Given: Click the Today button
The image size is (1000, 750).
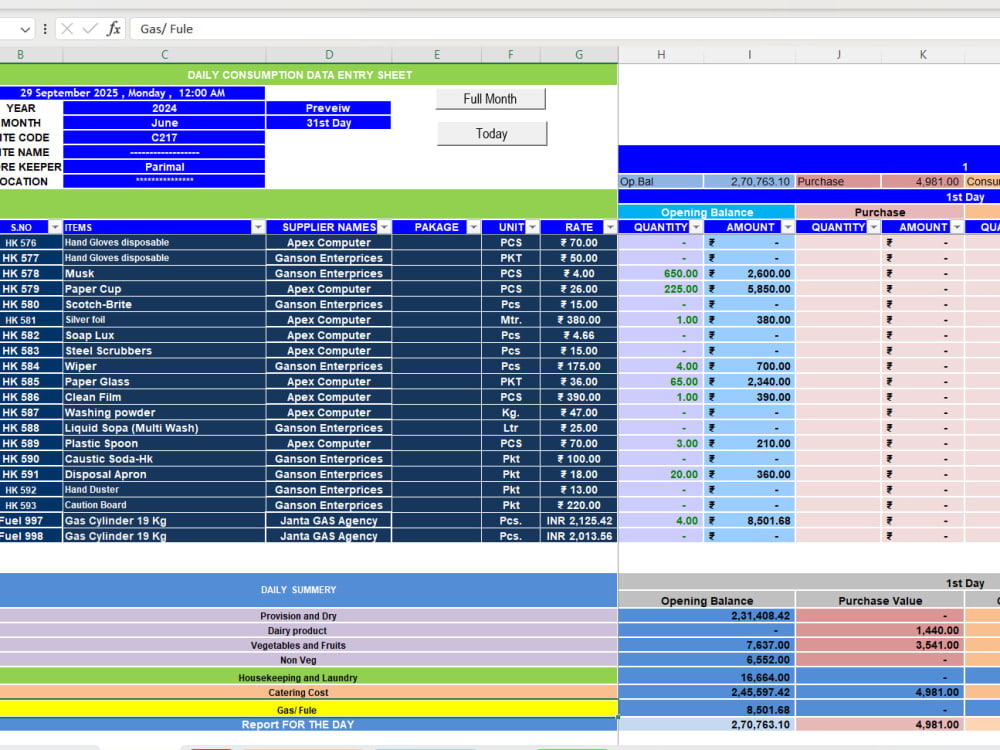Looking at the screenshot, I should 492,134.
